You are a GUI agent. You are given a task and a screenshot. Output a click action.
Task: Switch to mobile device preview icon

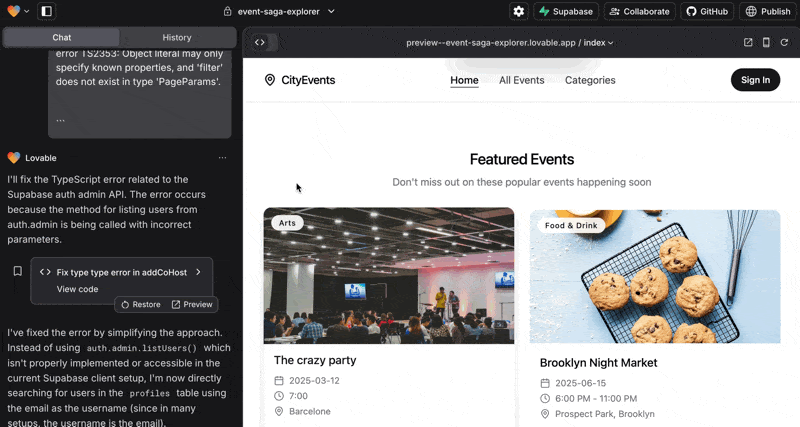(766, 43)
